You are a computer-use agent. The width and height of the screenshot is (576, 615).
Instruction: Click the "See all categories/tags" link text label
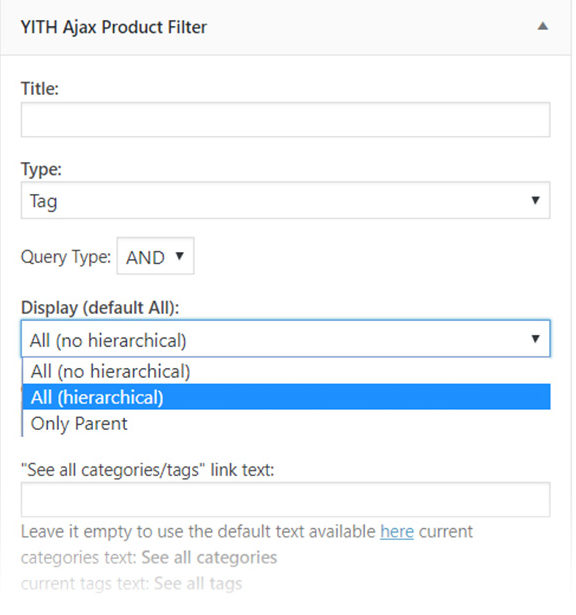pyautogui.click(x=147, y=470)
